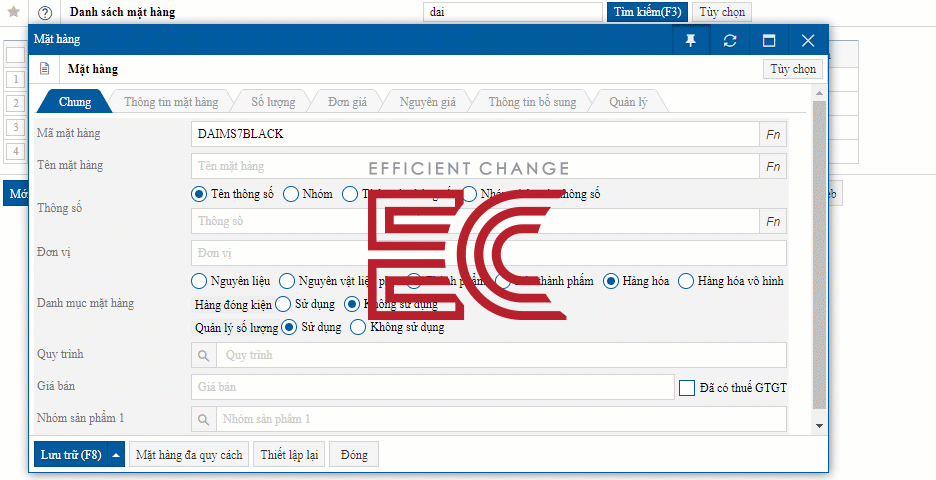Click Thiết lập lại button

(x=289, y=455)
